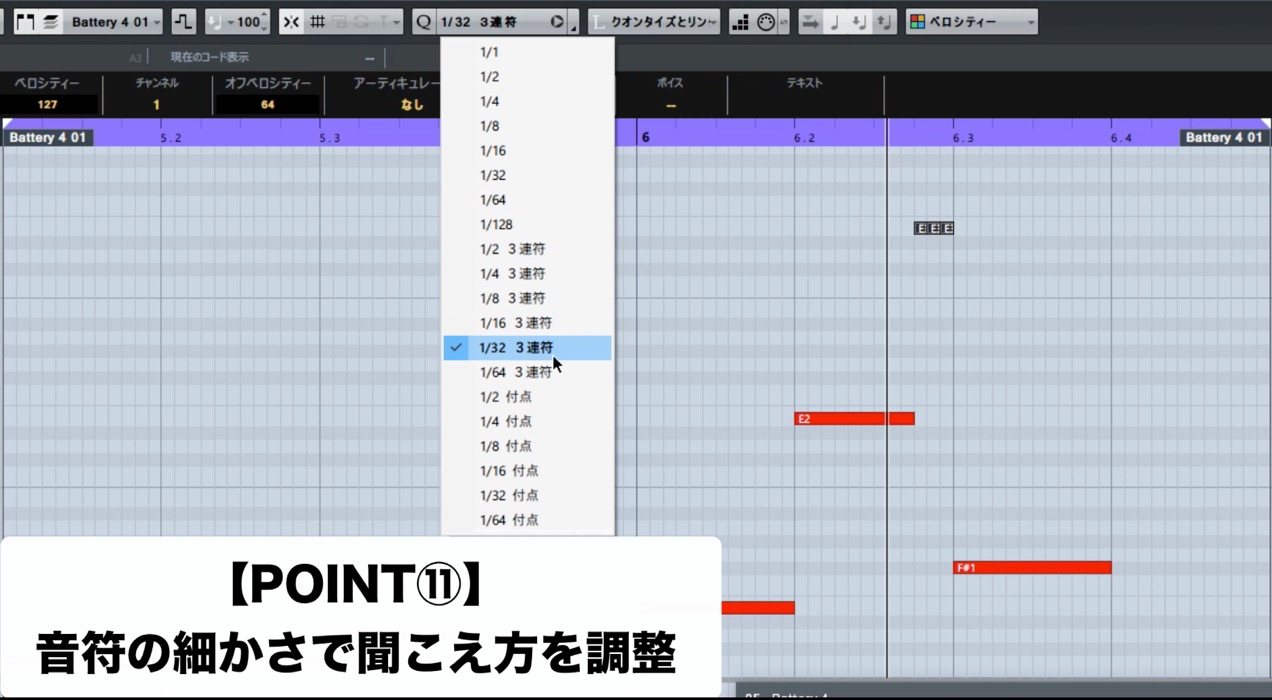Pick 1/16 付点 dotted entry

pos(527,471)
